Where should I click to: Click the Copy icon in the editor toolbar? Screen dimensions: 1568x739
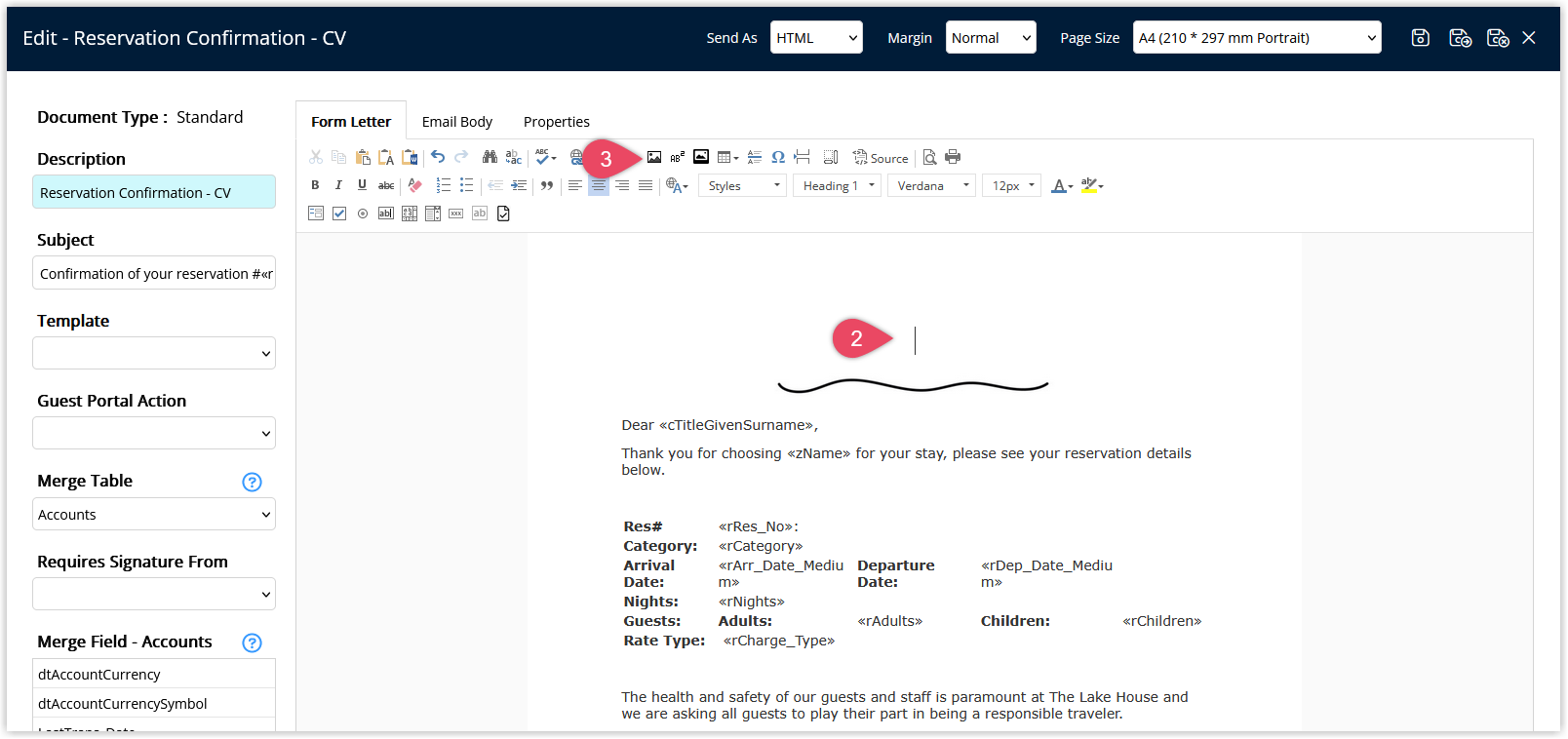click(x=339, y=157)
